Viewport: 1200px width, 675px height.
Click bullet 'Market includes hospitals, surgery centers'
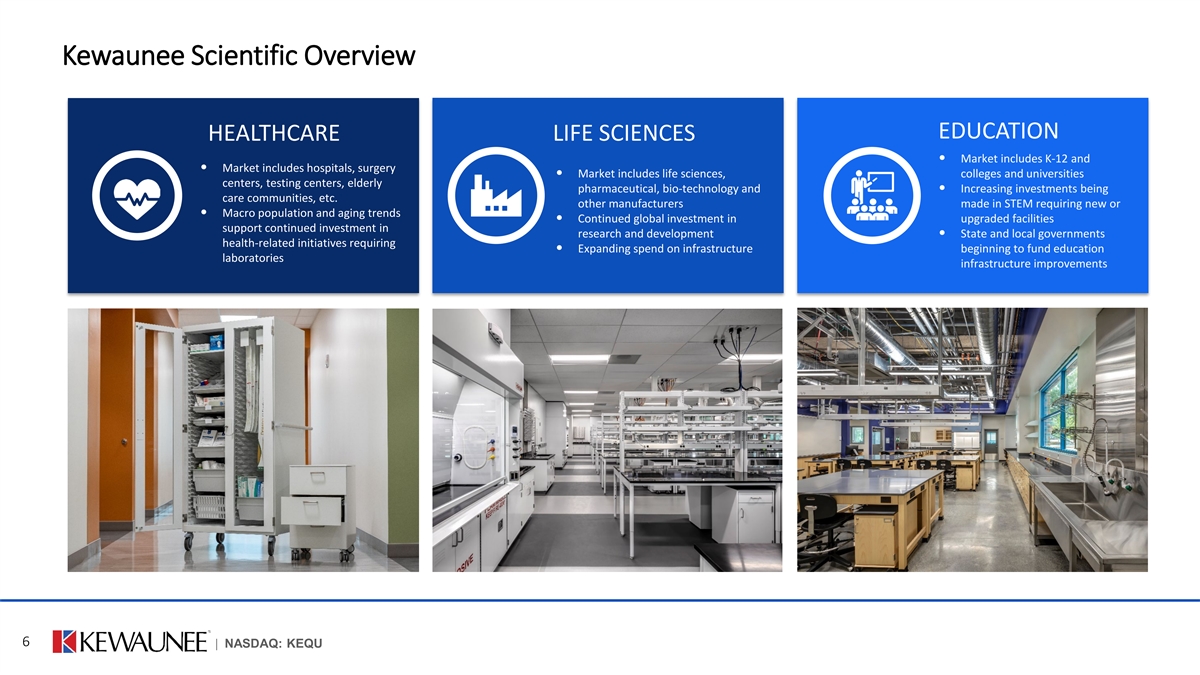(x=300, y=182)
